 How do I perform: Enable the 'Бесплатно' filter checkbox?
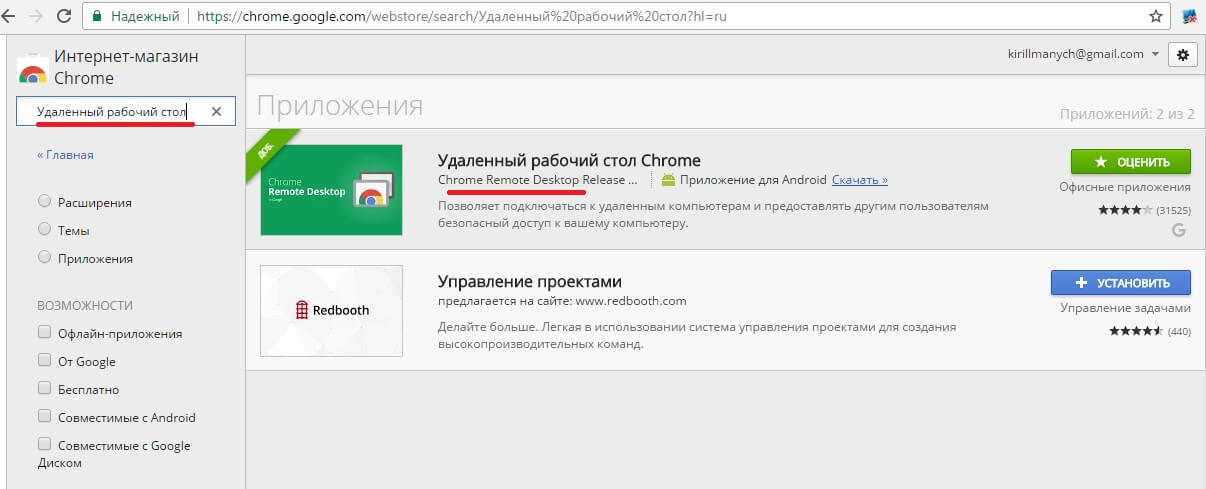point(44,388)
